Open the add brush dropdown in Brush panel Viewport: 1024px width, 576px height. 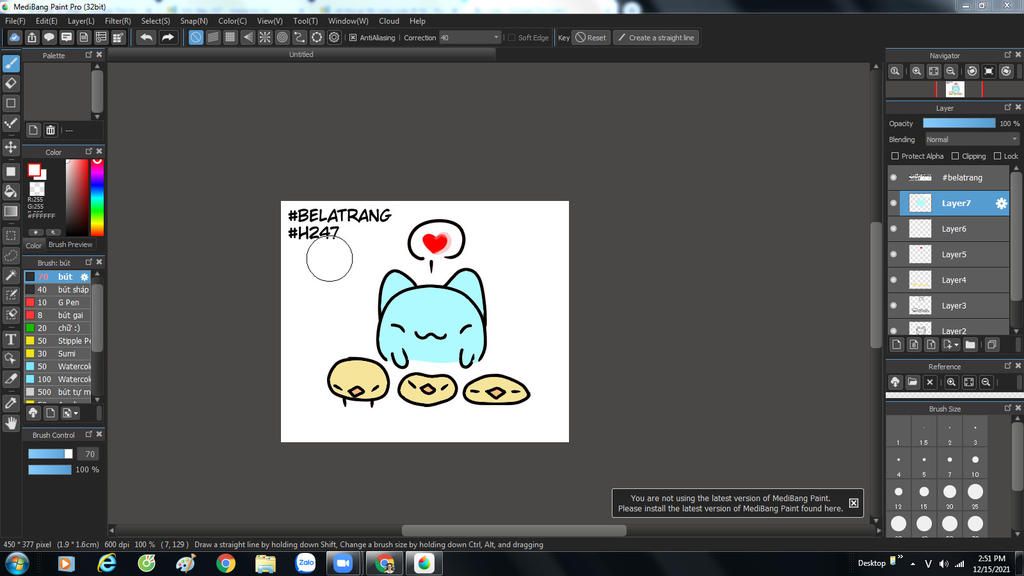(x=69, y=413)
